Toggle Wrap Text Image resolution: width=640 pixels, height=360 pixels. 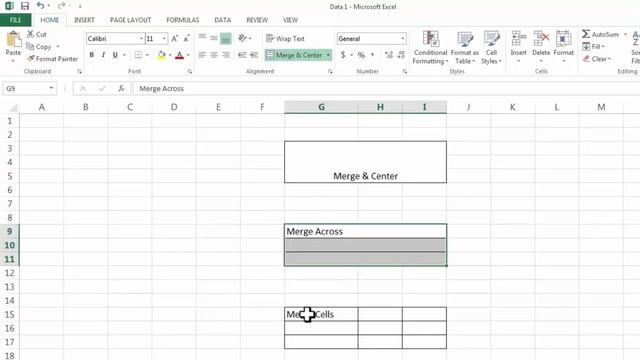pos(285,38)
